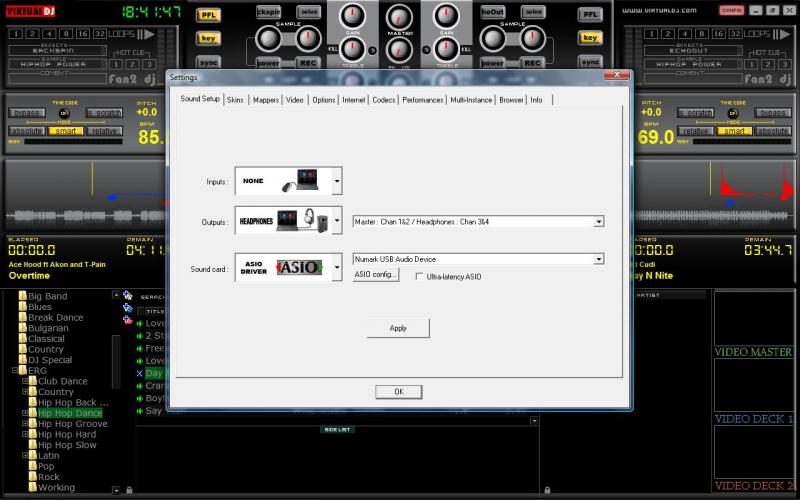Click the right deck loop play arrow icon
This screenshot has width=800, height=500.
point(786,34)
